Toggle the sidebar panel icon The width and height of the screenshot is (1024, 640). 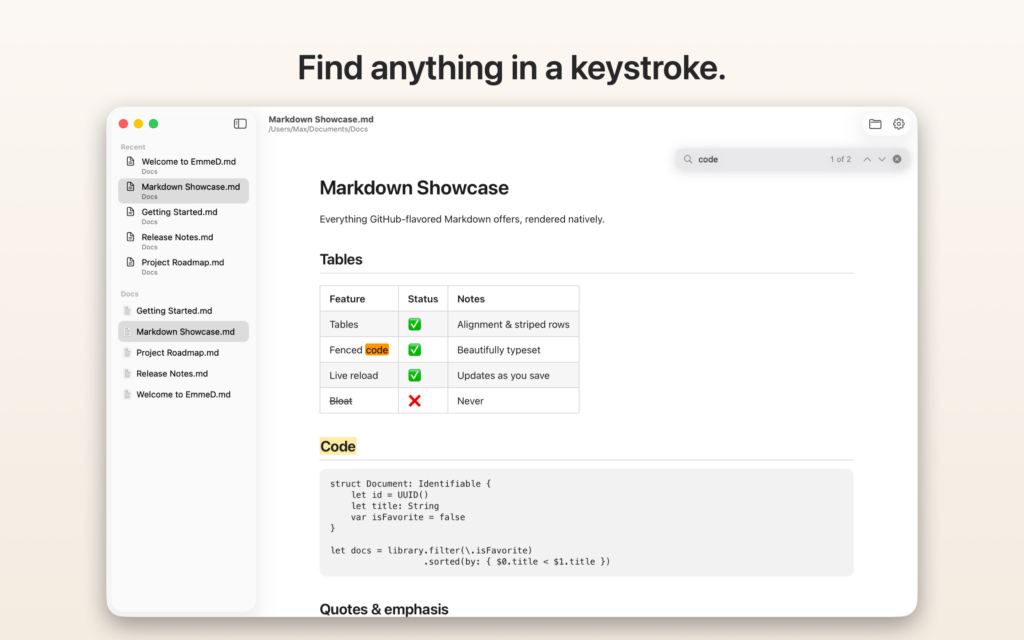pyautogui.click(x=240, y=123)
